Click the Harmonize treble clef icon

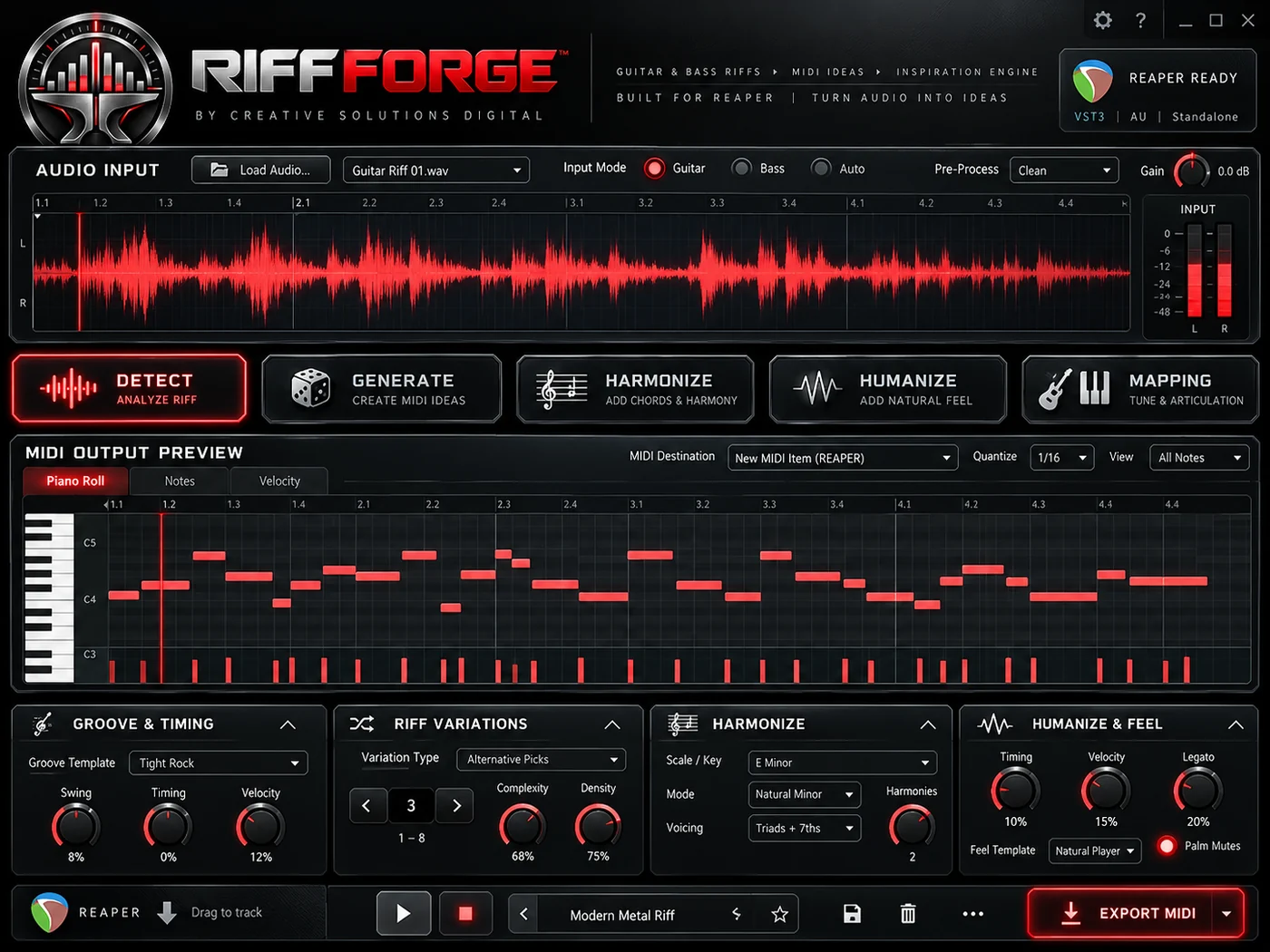(561, 390)
